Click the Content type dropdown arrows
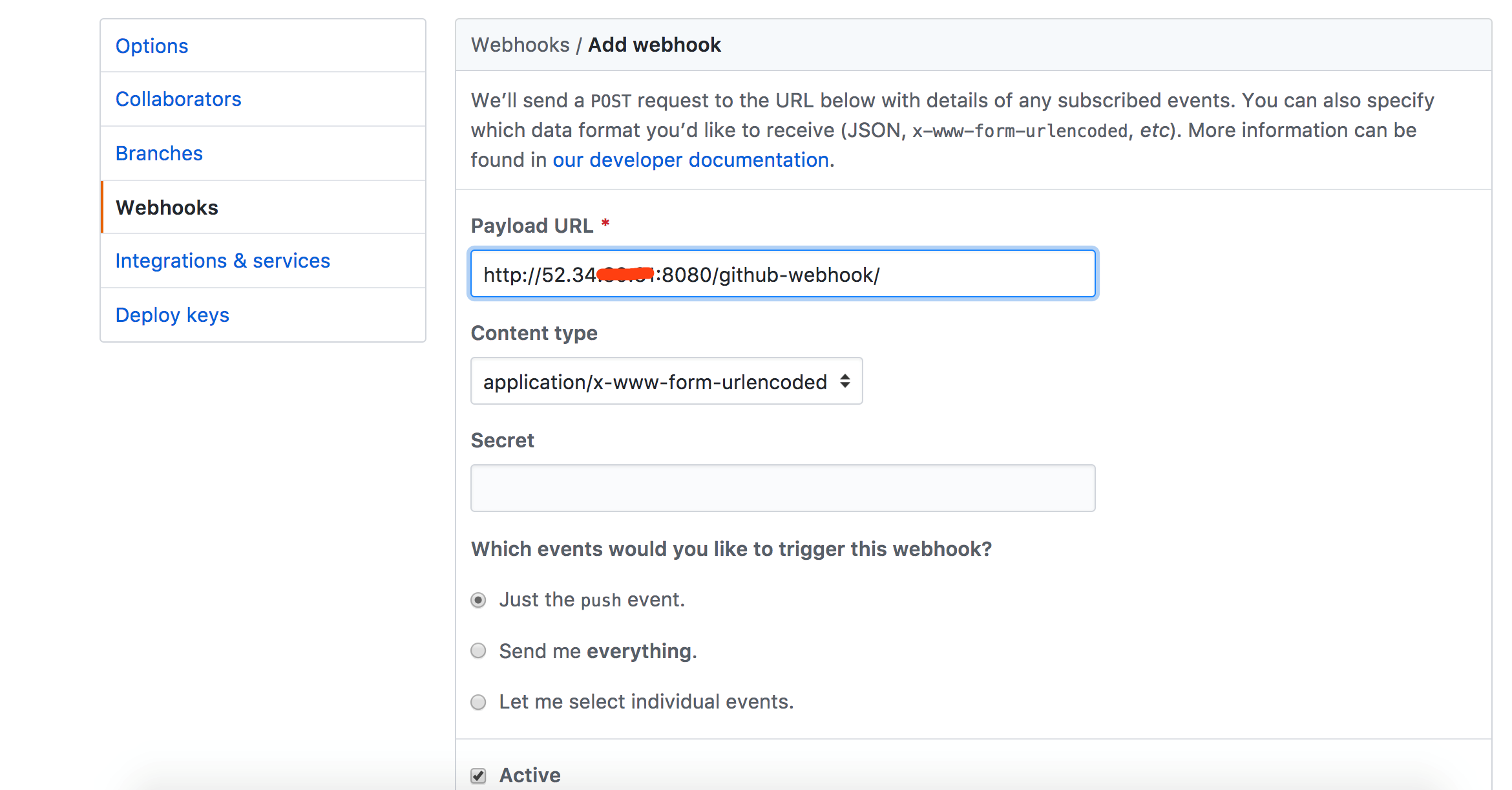The height and width of the screenshot is (790, 1512). tap(845, 381)
